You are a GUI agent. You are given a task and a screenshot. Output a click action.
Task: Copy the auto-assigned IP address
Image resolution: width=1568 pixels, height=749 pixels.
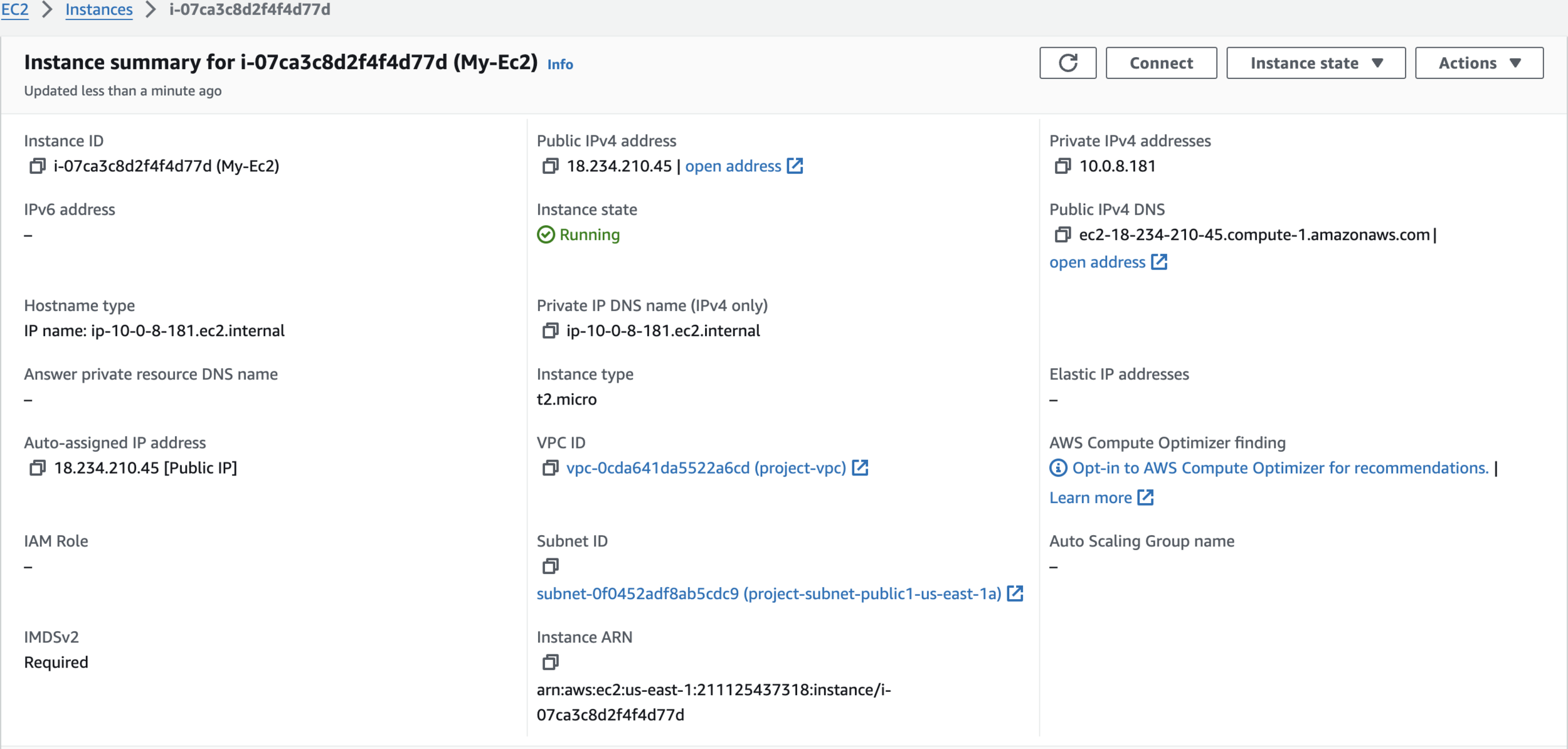[37, 468]
